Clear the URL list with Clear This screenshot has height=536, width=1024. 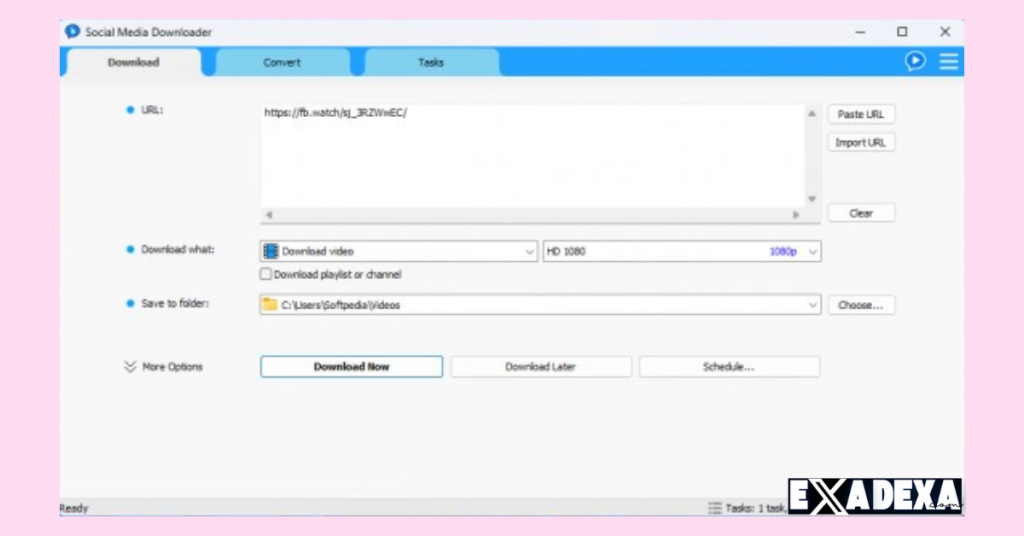click(x=861, y=213)
